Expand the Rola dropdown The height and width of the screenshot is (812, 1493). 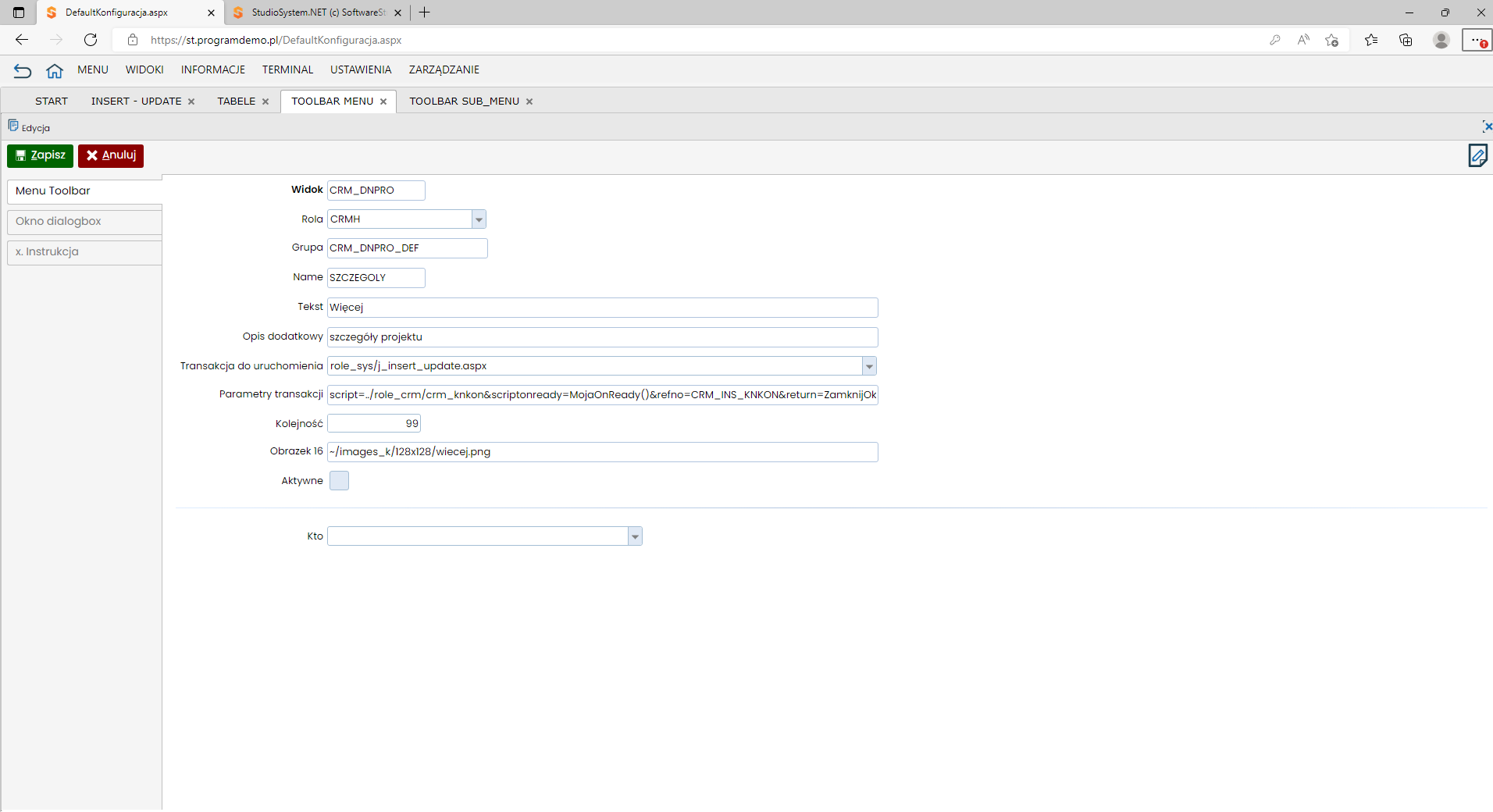pos(479,219)
